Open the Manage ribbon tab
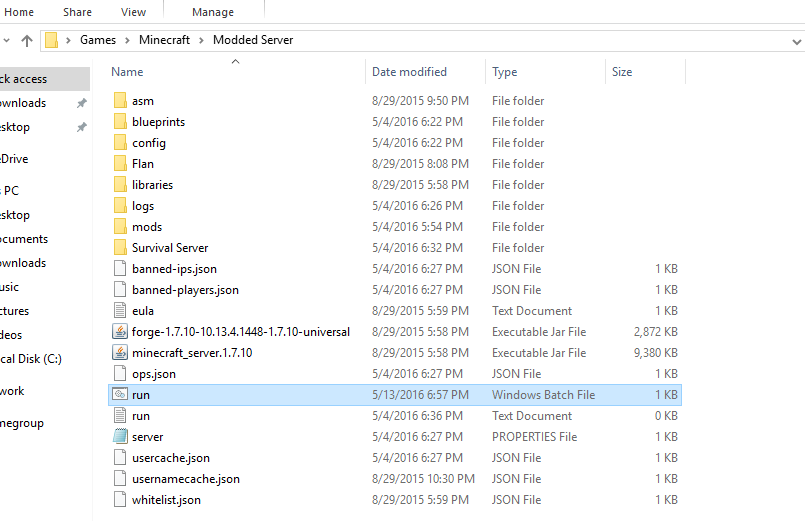805x521 pixels. pos(213,12)
